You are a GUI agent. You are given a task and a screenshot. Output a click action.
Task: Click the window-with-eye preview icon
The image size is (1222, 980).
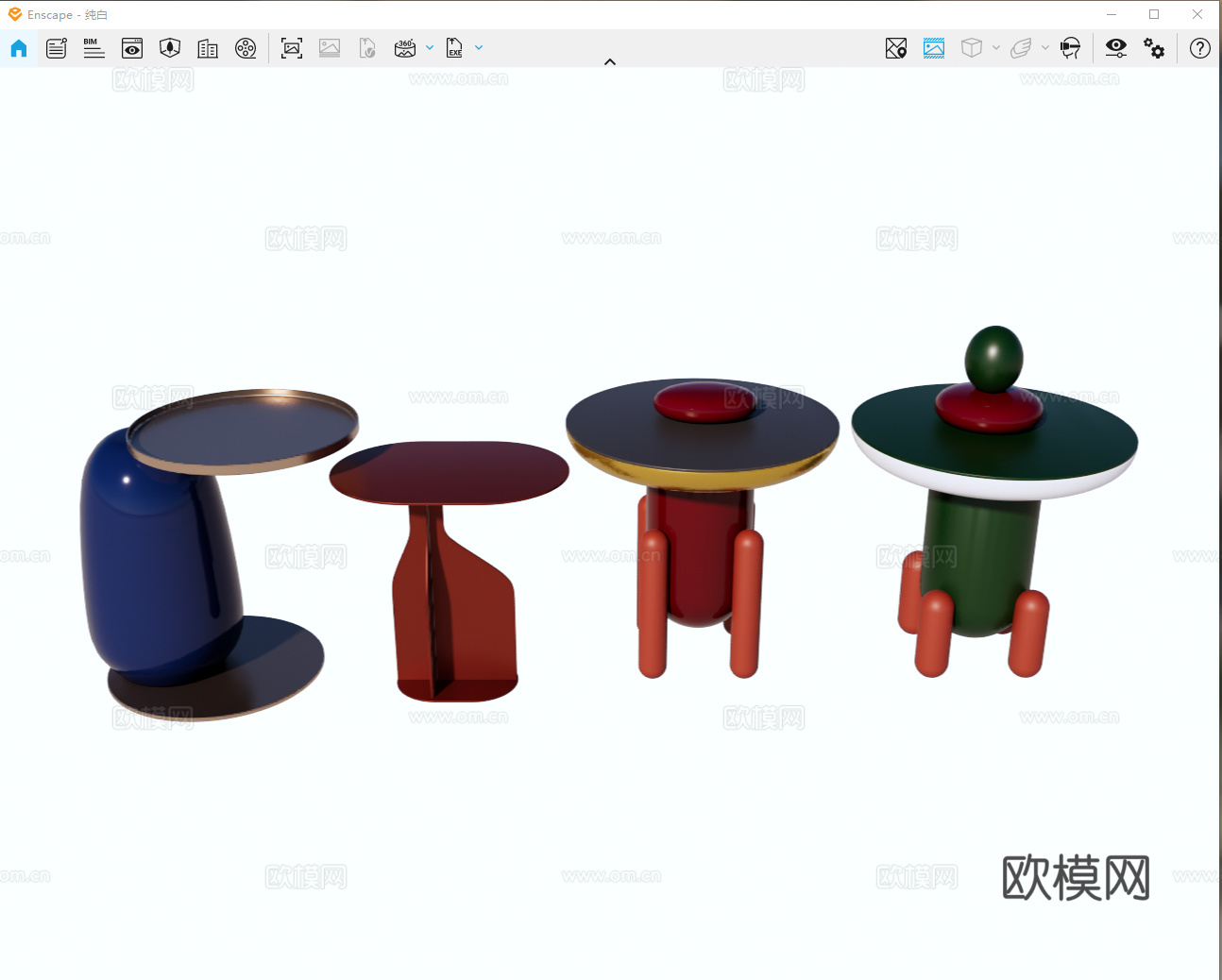[132, 48]
